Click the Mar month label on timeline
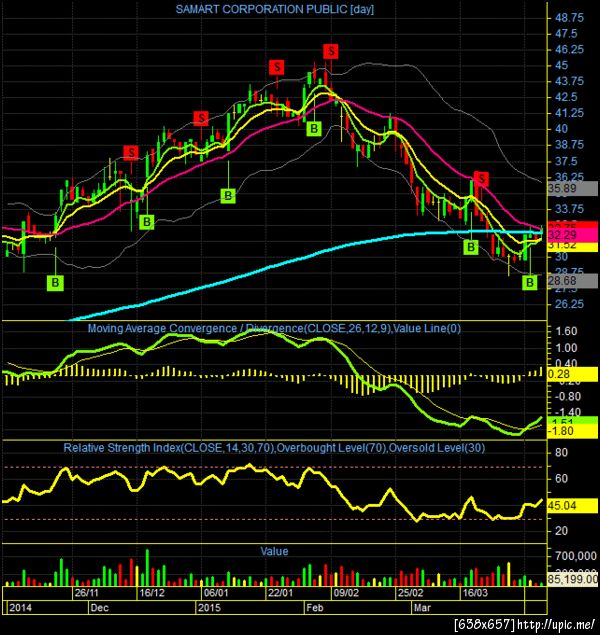The image size is (600, 635). coord(422,607)
